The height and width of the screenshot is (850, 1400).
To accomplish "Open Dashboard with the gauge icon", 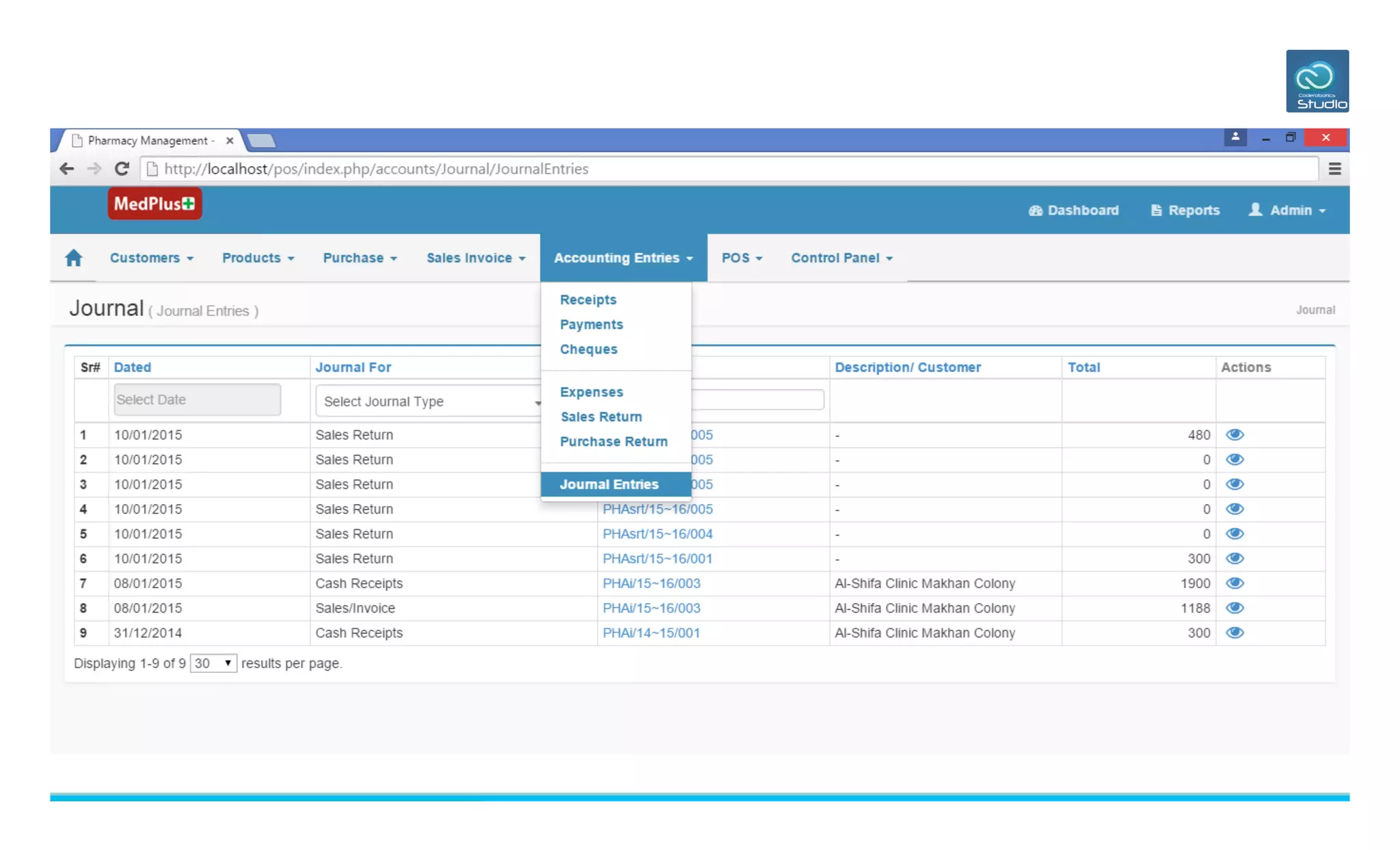I will (1073, 211).
